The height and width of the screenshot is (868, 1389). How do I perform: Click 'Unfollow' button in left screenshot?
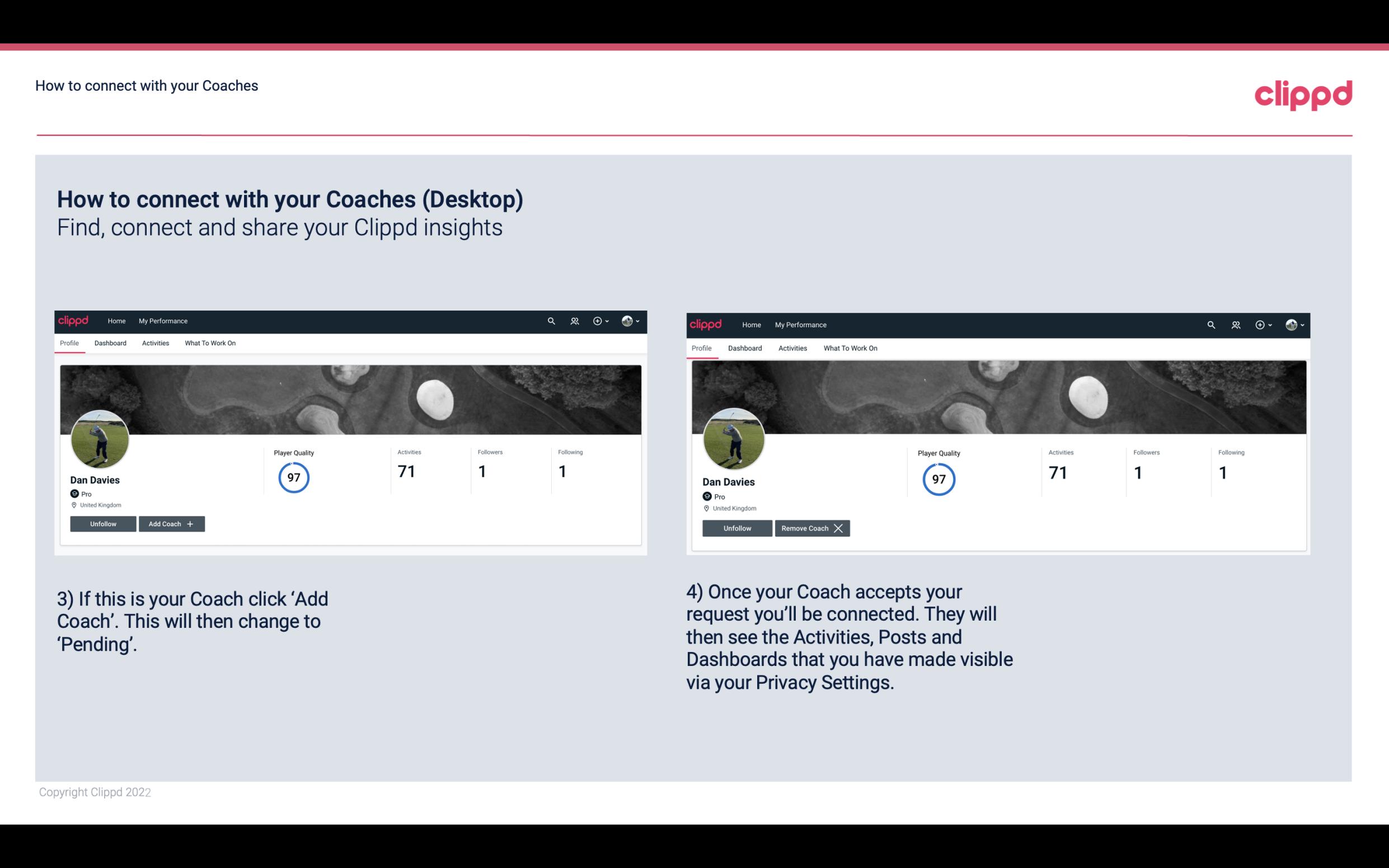tap(103, 523)
